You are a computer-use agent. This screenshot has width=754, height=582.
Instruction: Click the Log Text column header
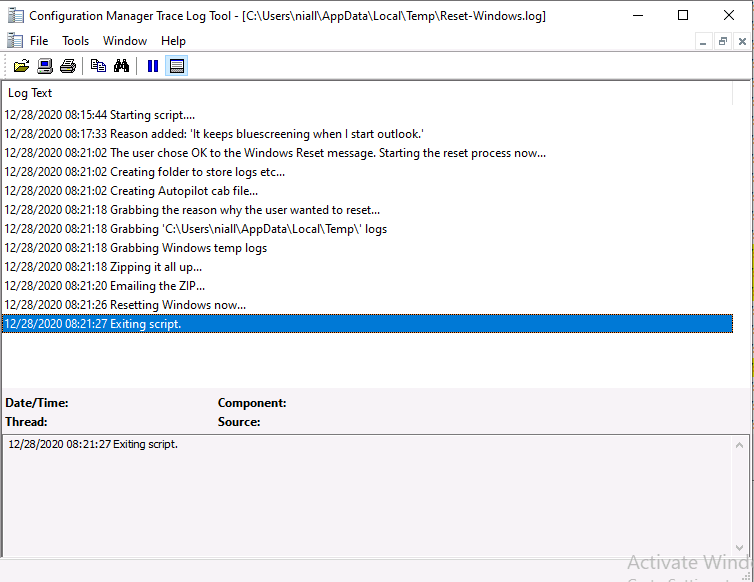click(367, 93)
